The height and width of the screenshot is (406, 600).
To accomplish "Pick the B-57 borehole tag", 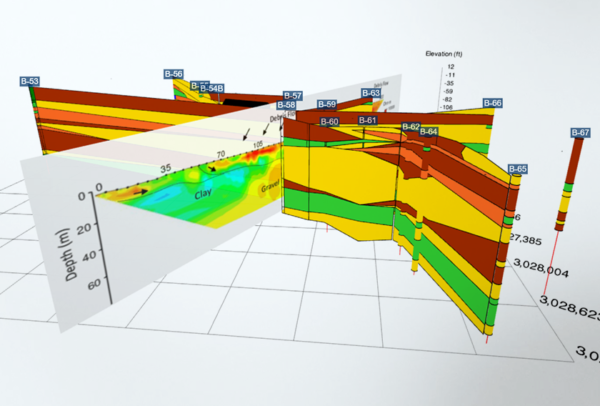I will tap(291, 95).
